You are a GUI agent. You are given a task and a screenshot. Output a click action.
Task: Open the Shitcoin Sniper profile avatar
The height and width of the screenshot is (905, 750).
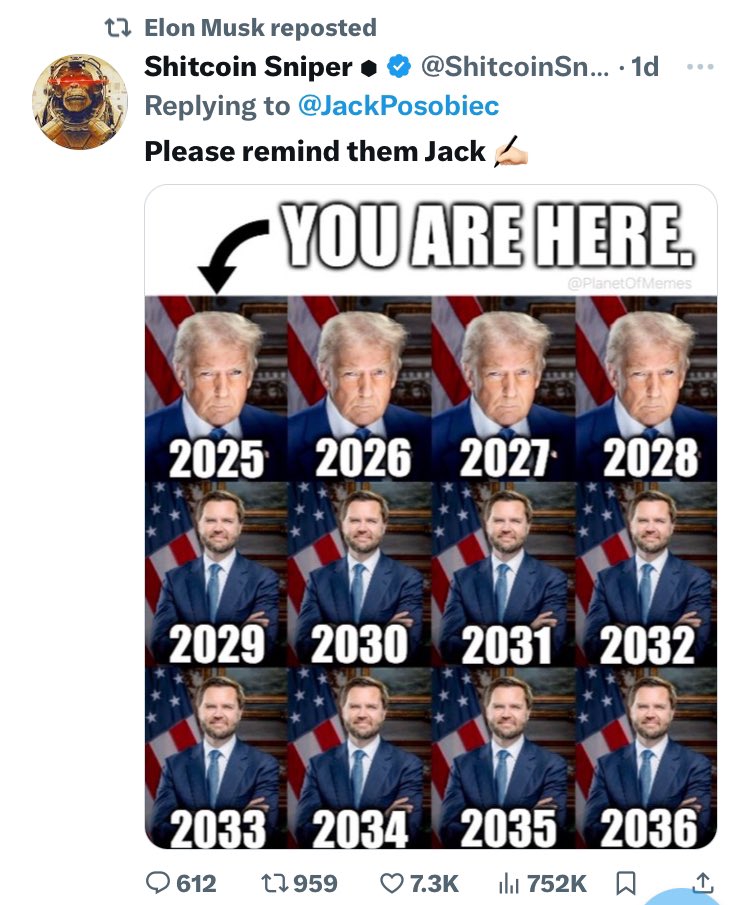point(80,102)
